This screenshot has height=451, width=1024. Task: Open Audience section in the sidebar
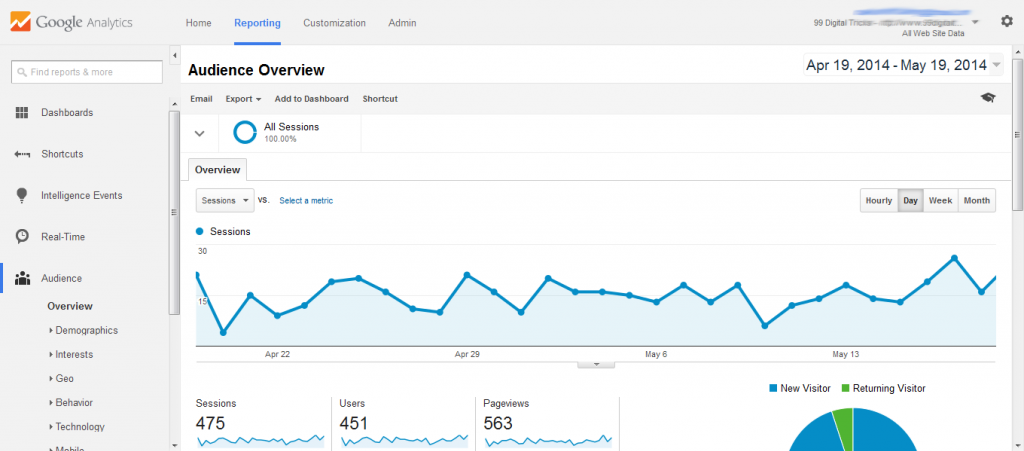[x=61, y=278]
